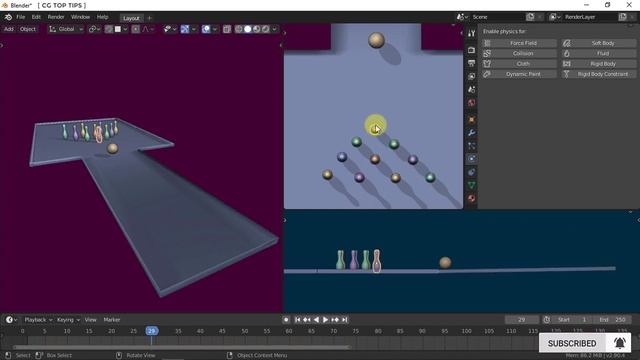Open the Render properties tab
Screen dimensions: 640x360
coord(471,50)
